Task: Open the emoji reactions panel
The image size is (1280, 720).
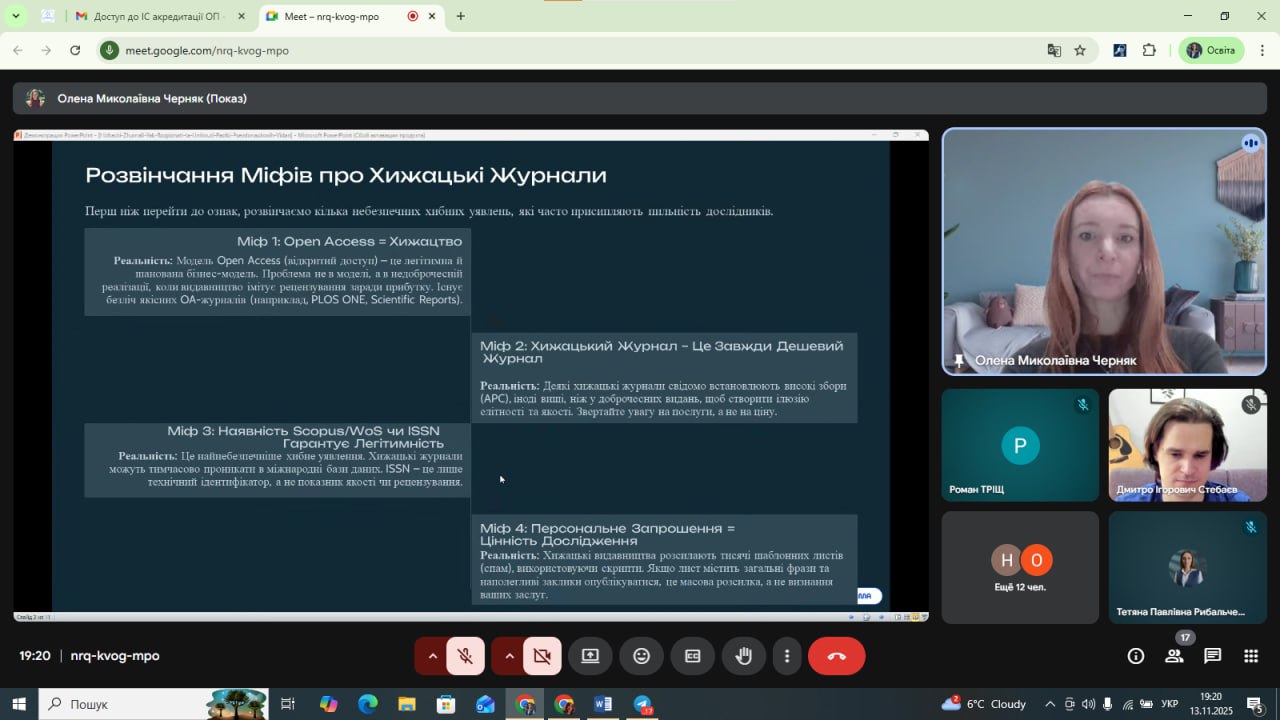Action: pos(641,656)
